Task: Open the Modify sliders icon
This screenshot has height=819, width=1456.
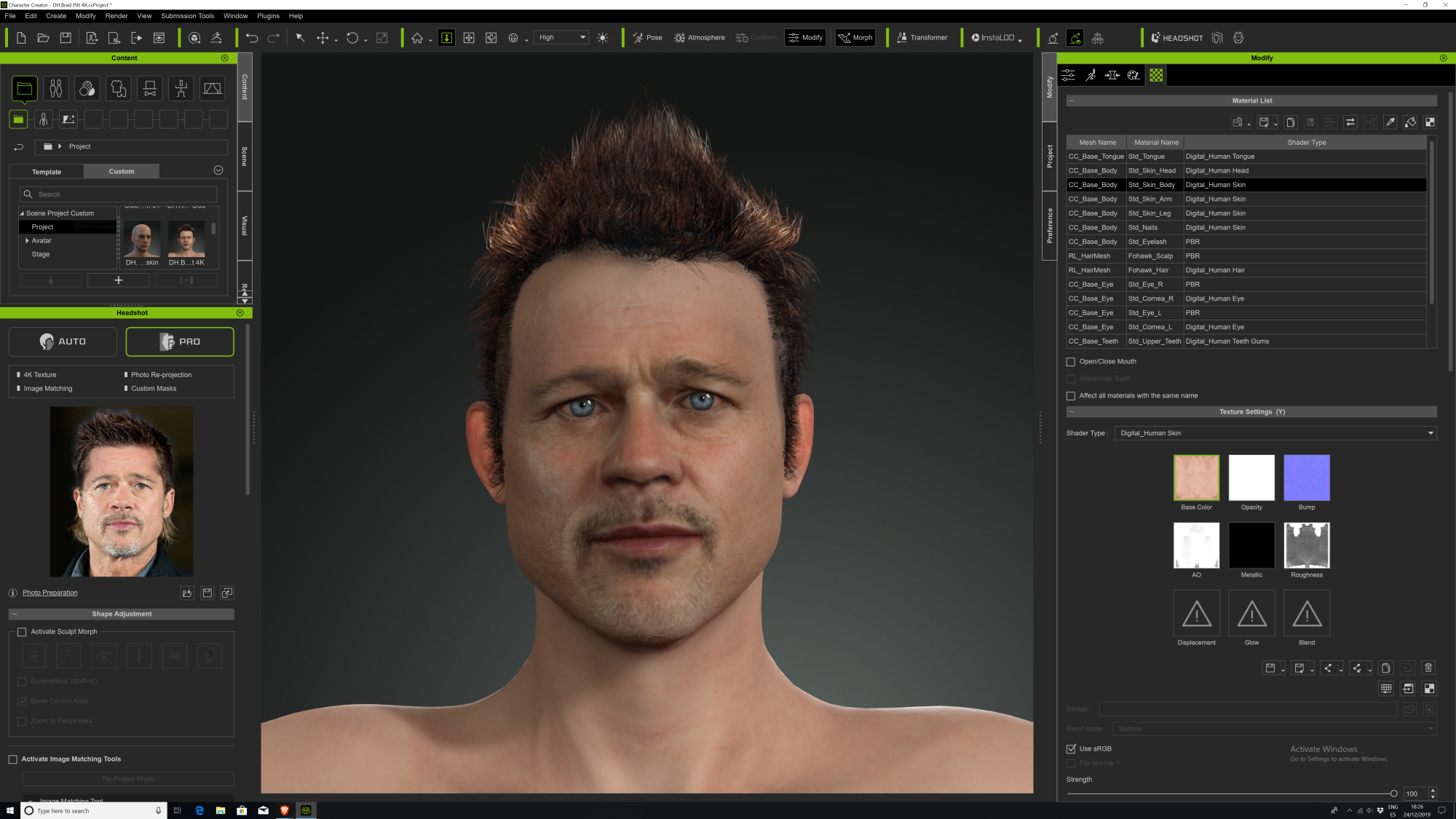Action: (x=1068, y=75)
